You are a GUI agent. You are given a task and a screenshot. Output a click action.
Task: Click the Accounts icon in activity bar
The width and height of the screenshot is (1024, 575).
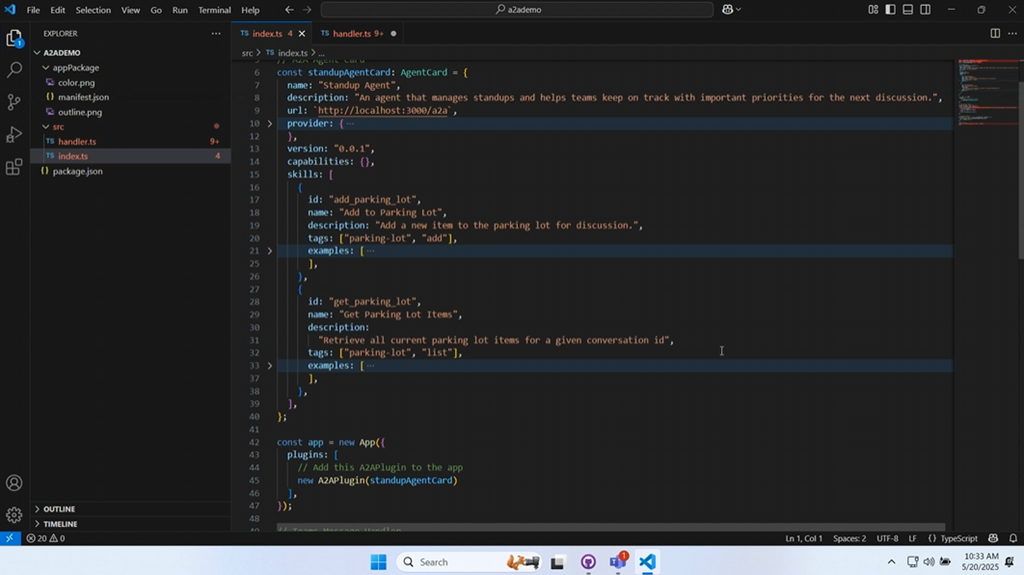point(14,483)
